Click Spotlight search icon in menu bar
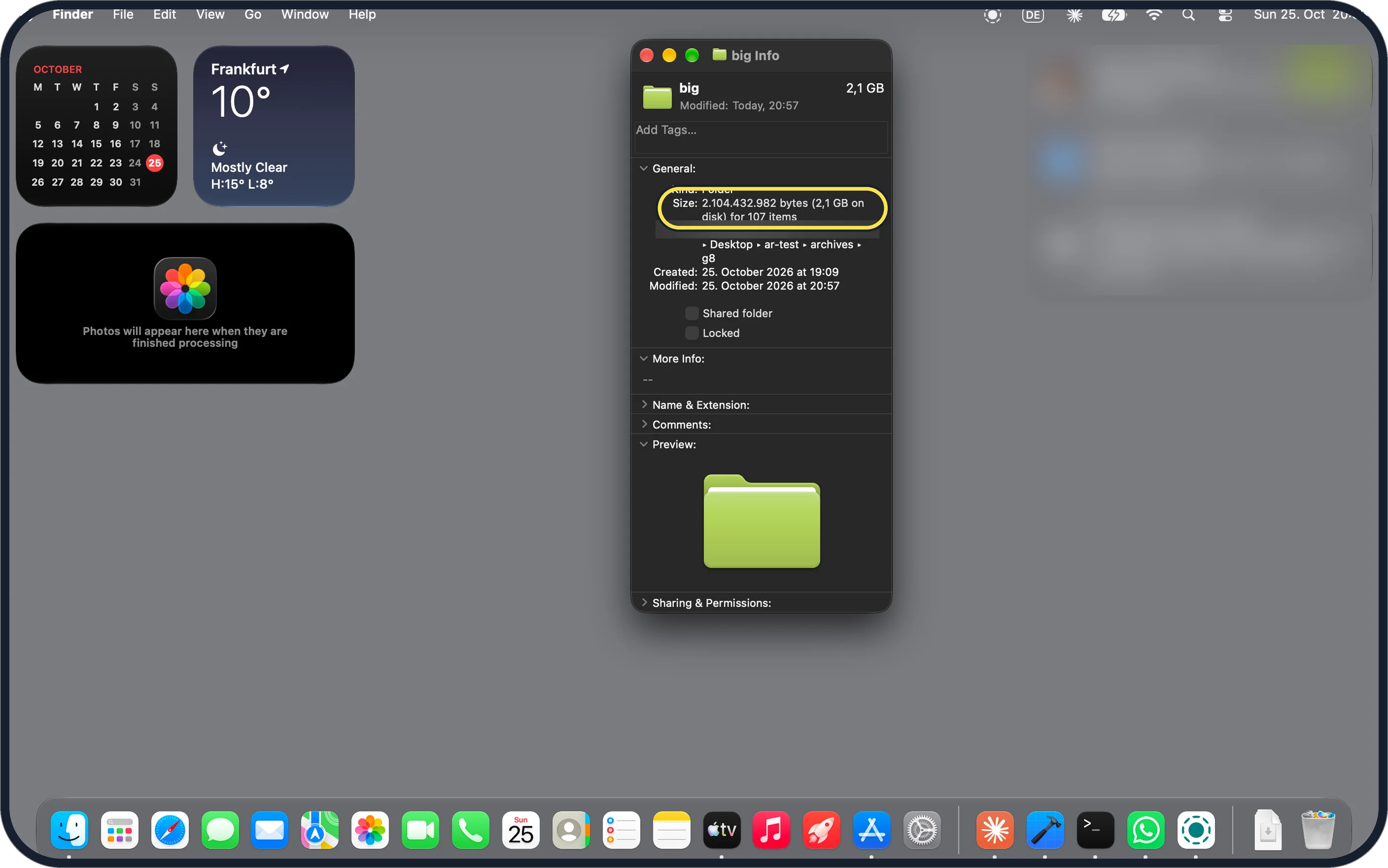The height and width of the screenshot is (868, 1388). 1189,15
